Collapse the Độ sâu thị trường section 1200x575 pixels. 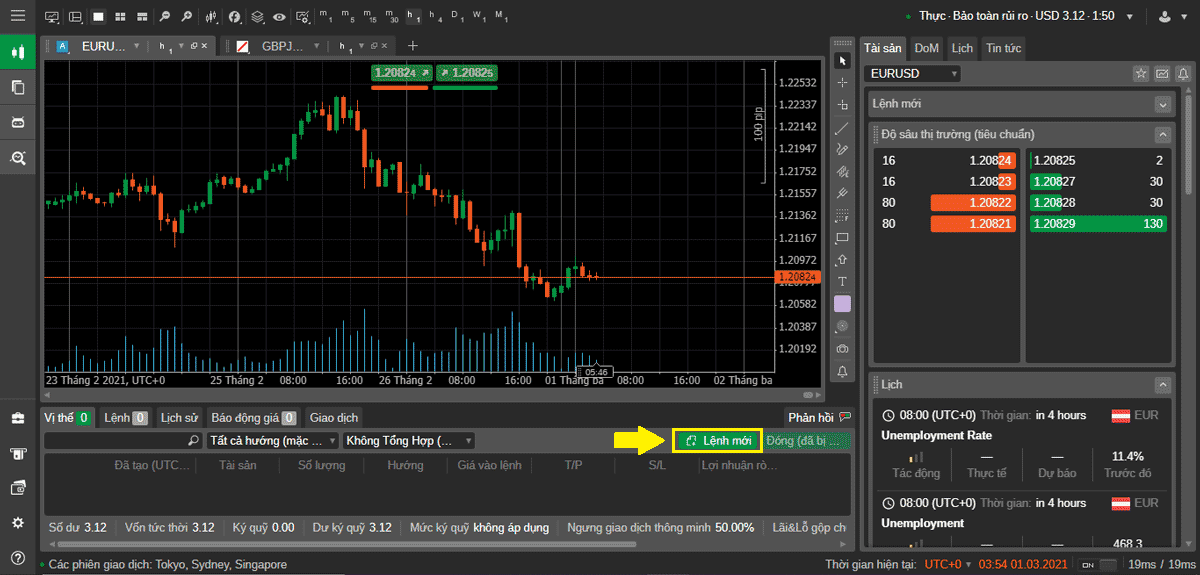[1162, 134]
